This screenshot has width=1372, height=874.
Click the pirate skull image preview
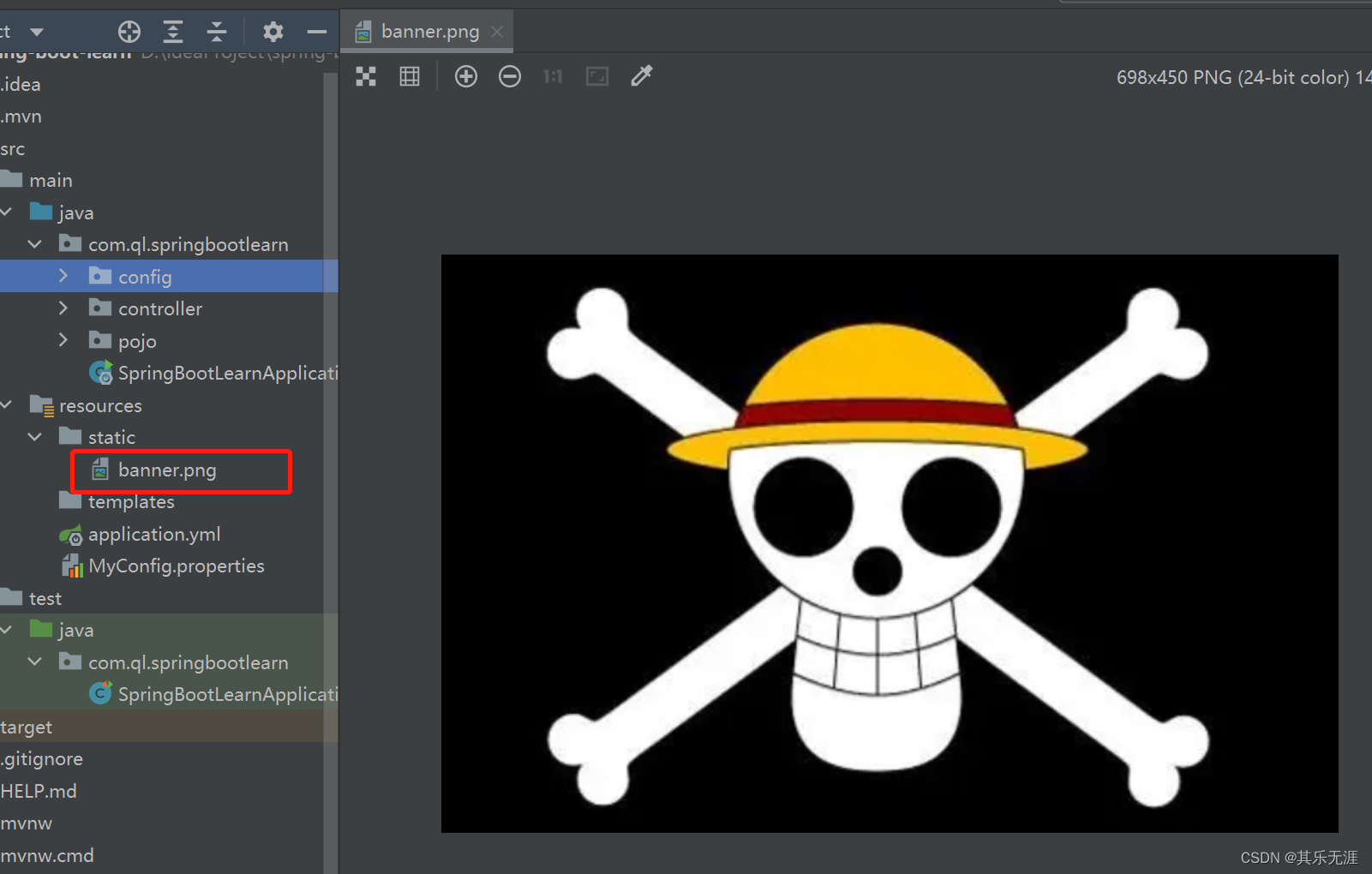coord(890,543)
